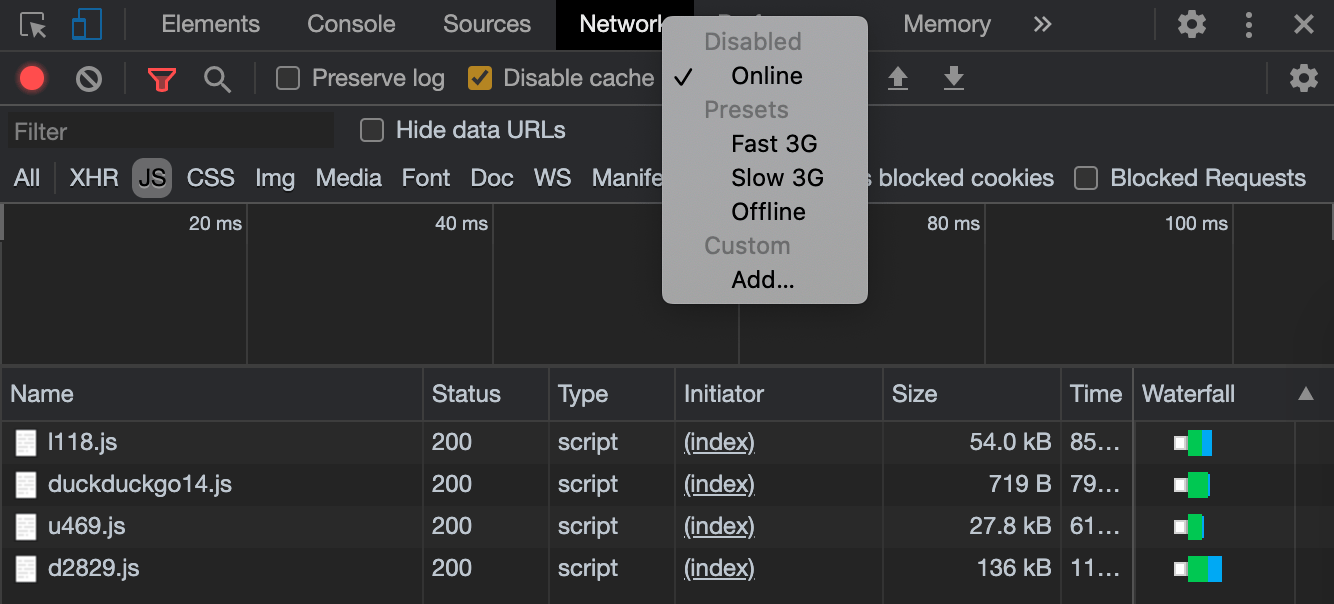
Task: Click the import HAR upload arrow
Action: click(x=898, y=78)
